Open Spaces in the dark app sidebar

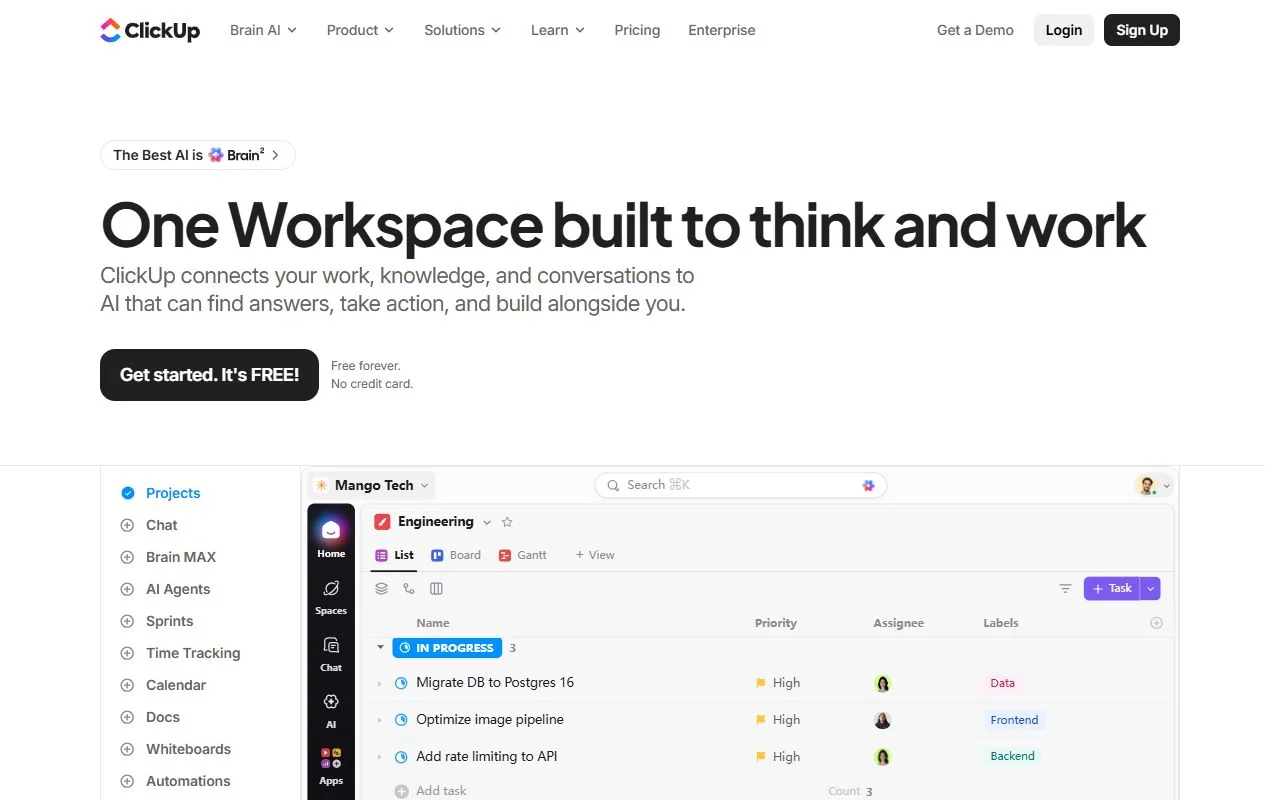(x=331, y=597)
